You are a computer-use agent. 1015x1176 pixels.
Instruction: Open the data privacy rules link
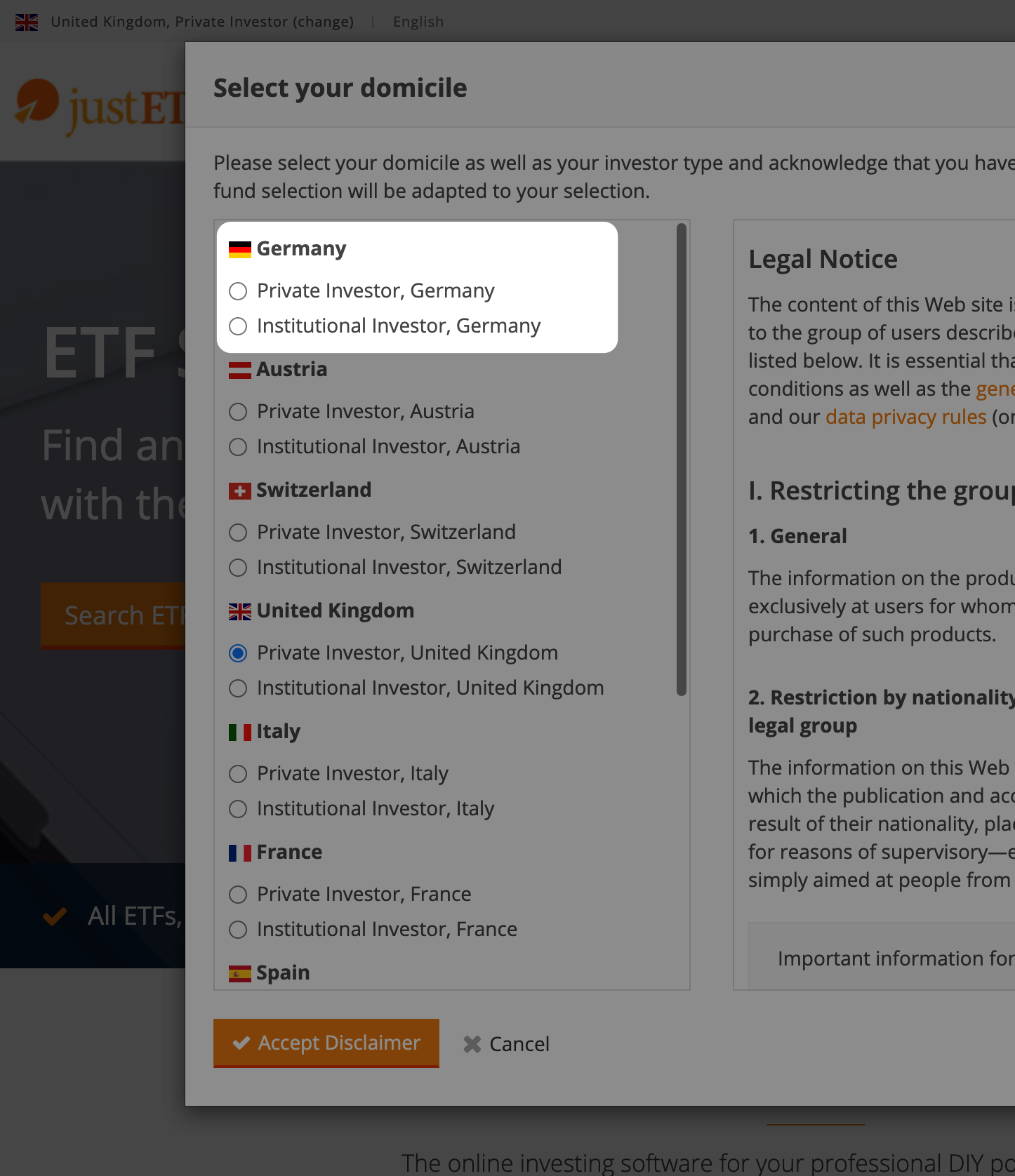905,417
